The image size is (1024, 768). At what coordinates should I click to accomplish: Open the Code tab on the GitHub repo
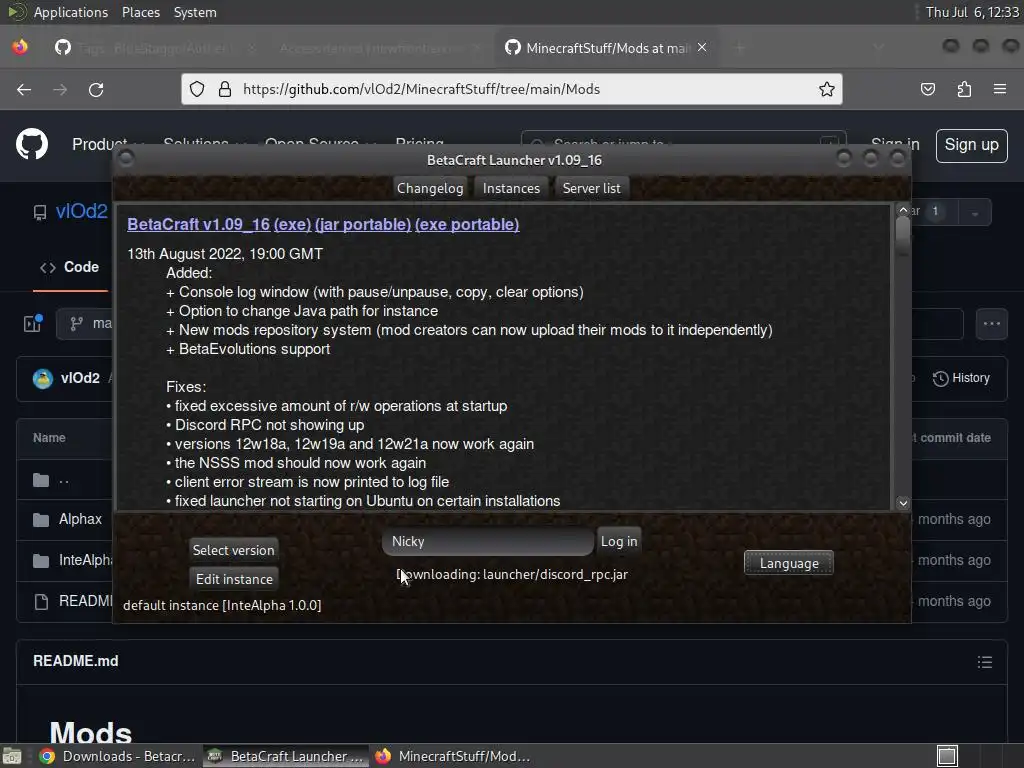(70, 267)
